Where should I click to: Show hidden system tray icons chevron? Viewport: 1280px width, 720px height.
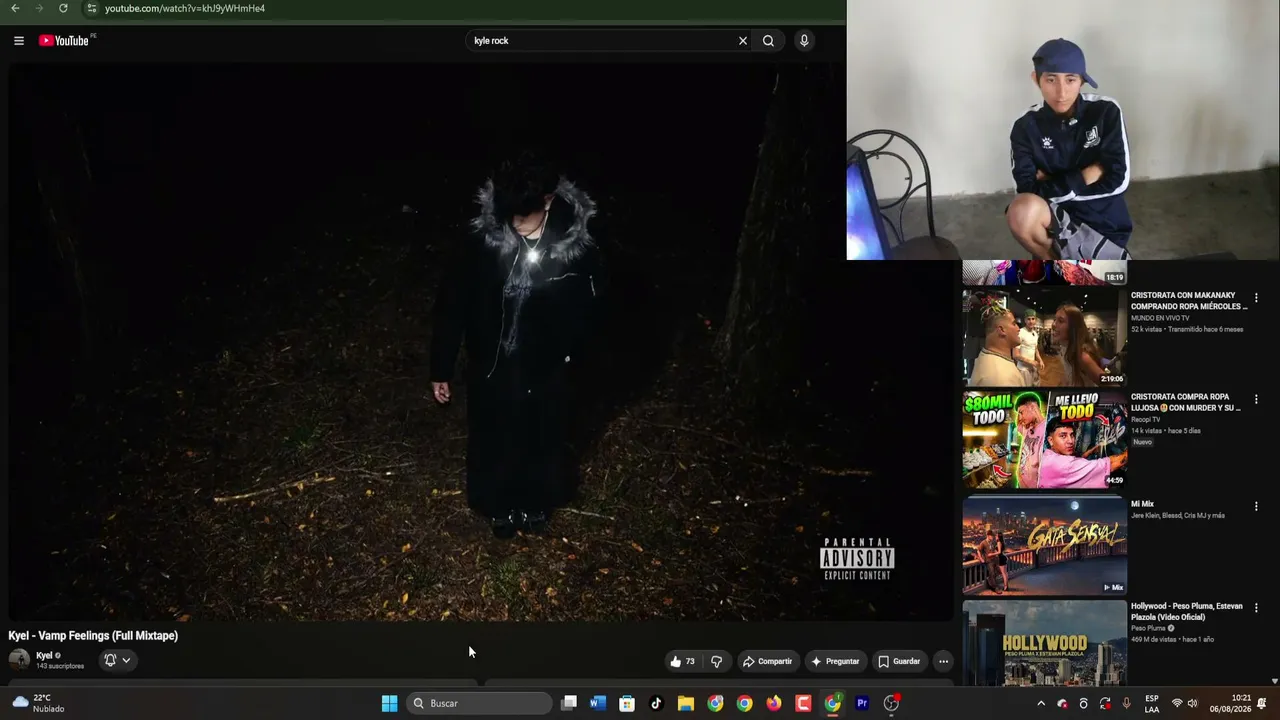(1041, 703)
